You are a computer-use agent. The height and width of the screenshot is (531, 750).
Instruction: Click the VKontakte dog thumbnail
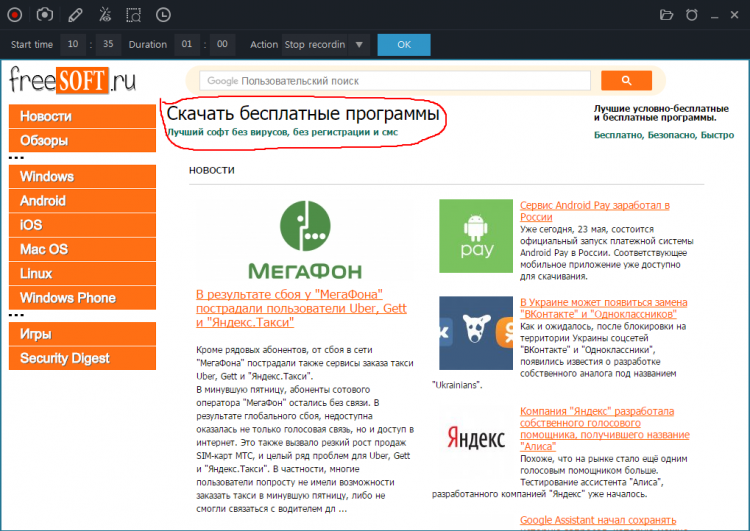point(476,333)
